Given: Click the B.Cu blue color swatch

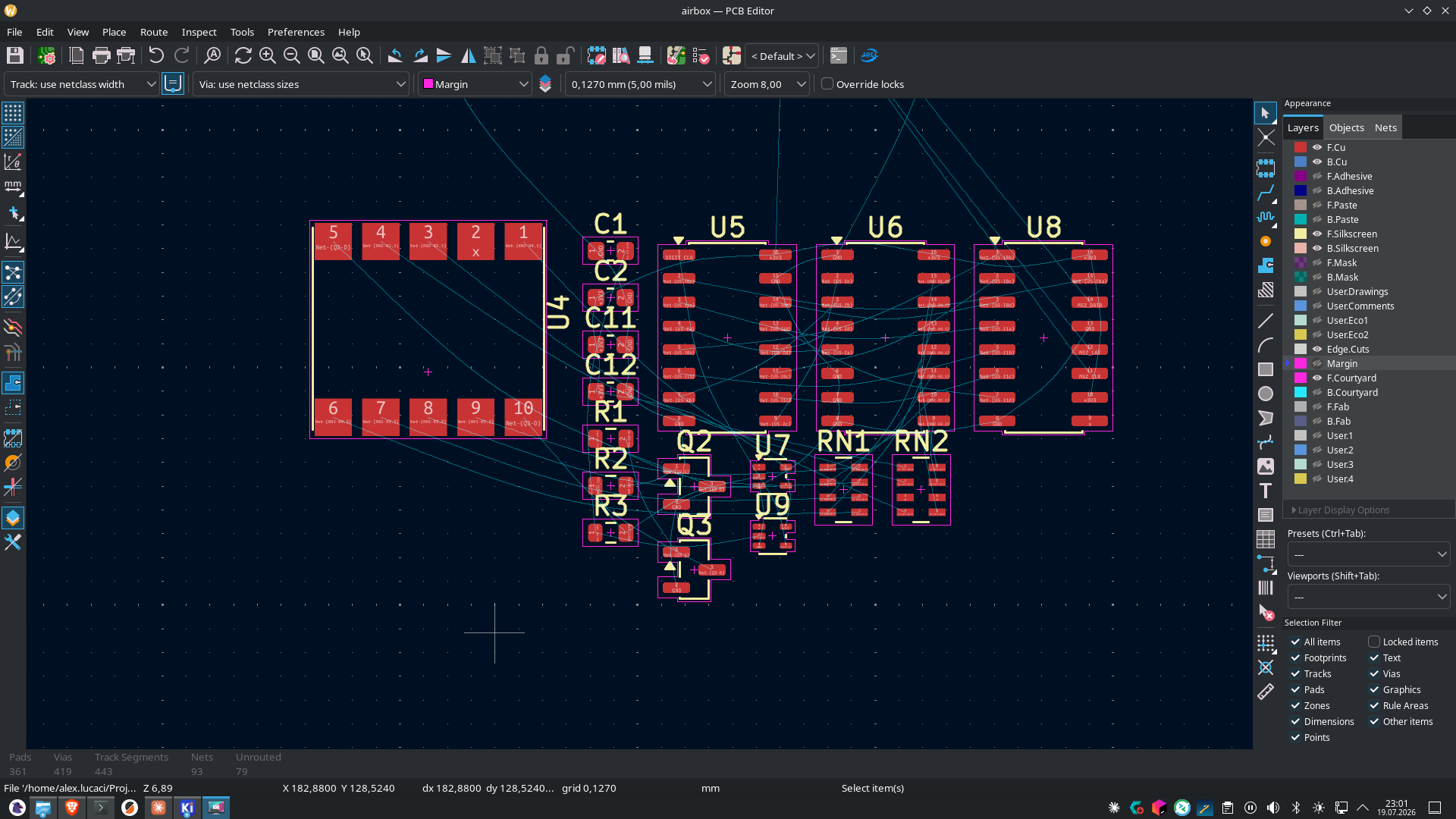Looking at the screenshot, I should point(1301,162).
